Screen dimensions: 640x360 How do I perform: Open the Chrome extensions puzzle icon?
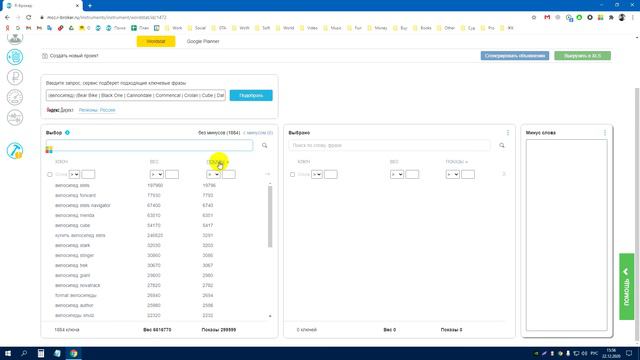click(x=611, y=18)
